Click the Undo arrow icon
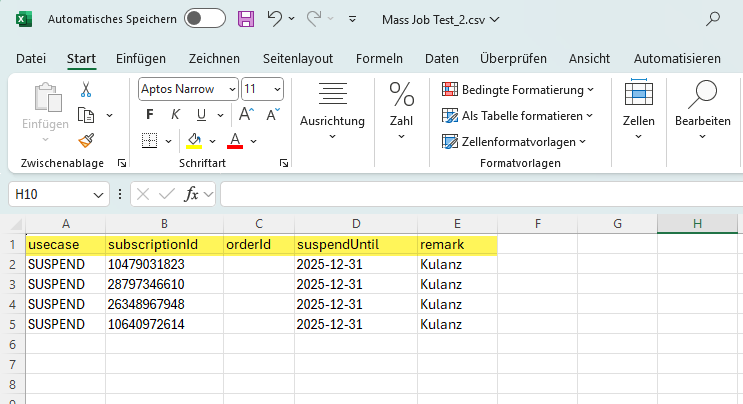The image size is (743, 404). [x=274, y=18]
